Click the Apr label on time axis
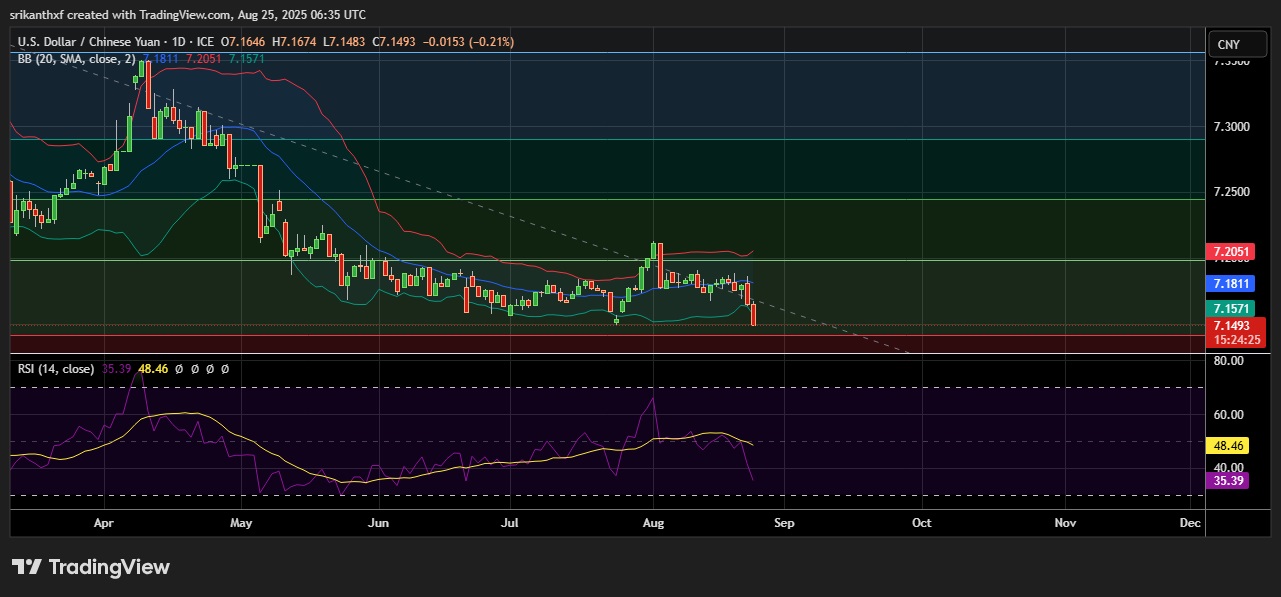Viewport: 1281px width, 597px height. [102, 522]
